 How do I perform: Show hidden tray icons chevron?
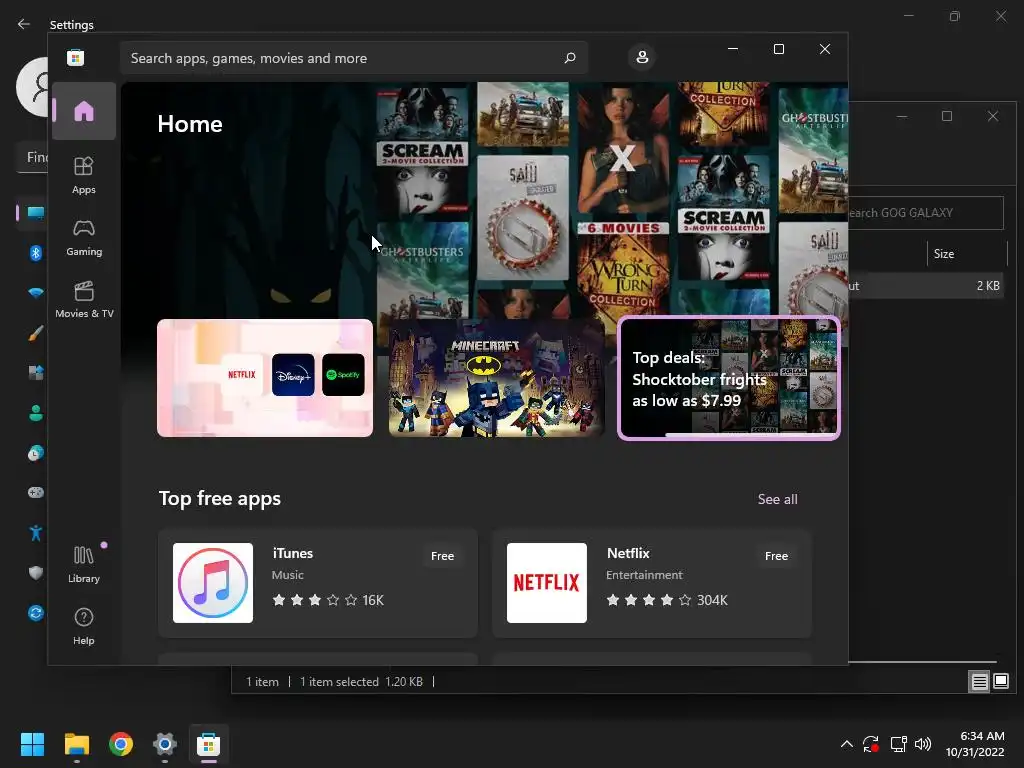pos(846,744)
